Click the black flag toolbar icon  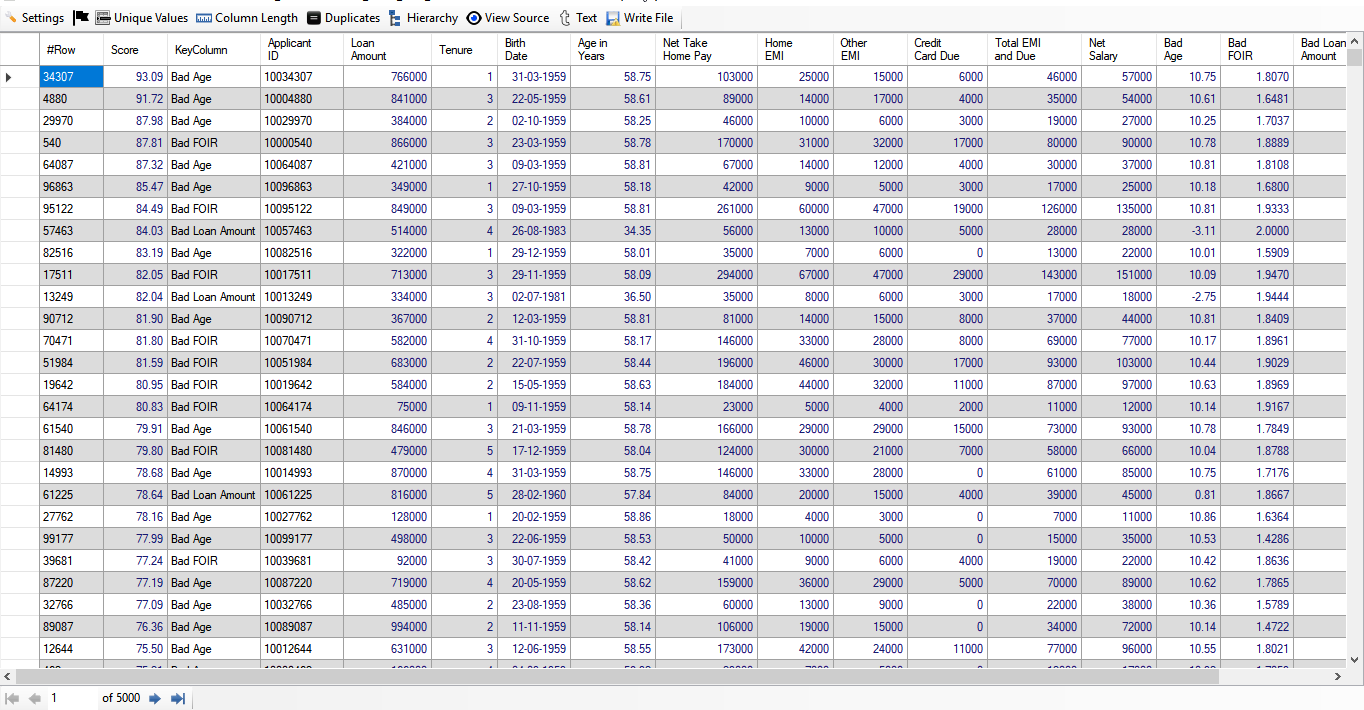82,18
